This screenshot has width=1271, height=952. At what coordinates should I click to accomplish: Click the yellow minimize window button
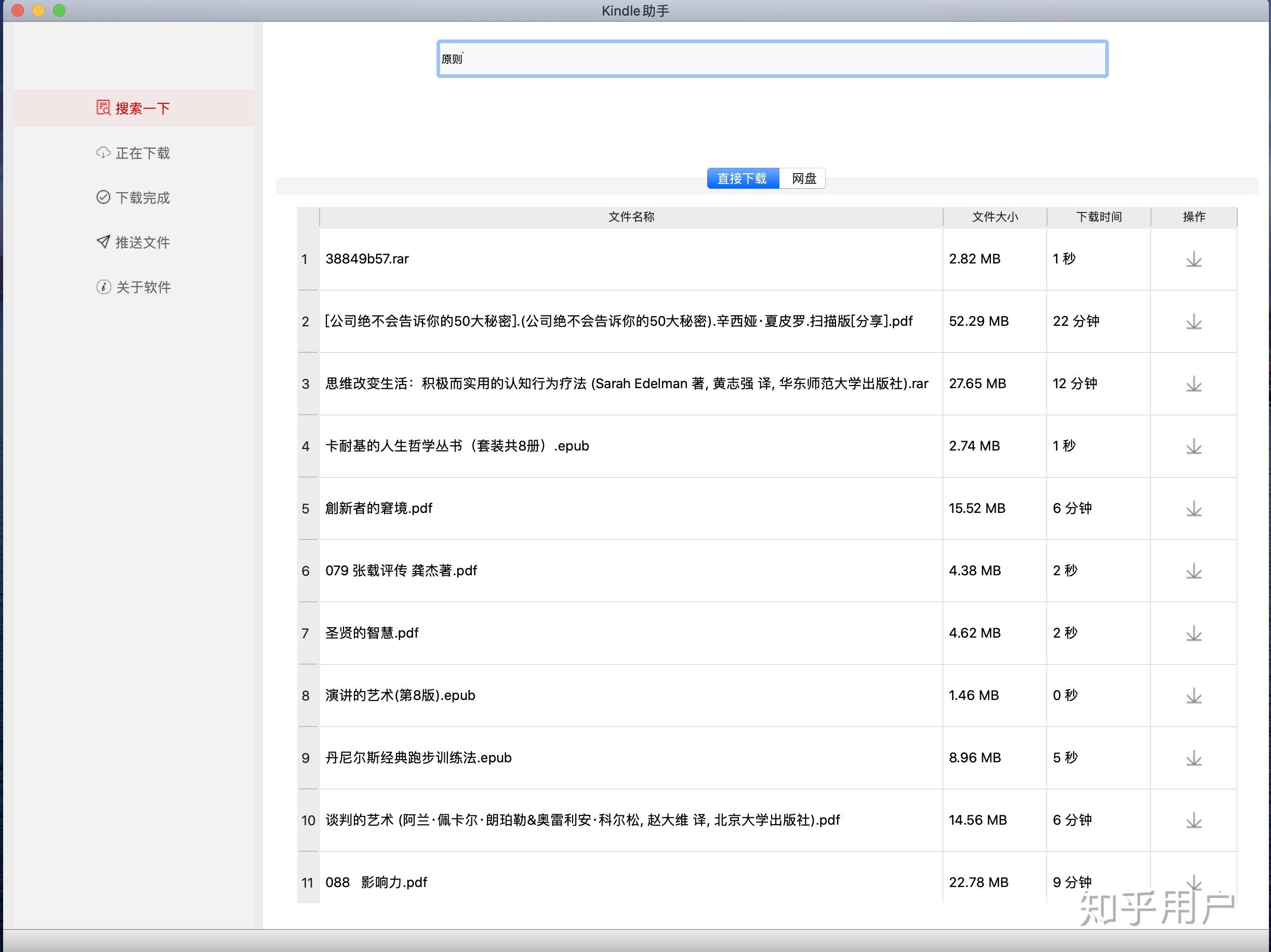tap(38, 10)
